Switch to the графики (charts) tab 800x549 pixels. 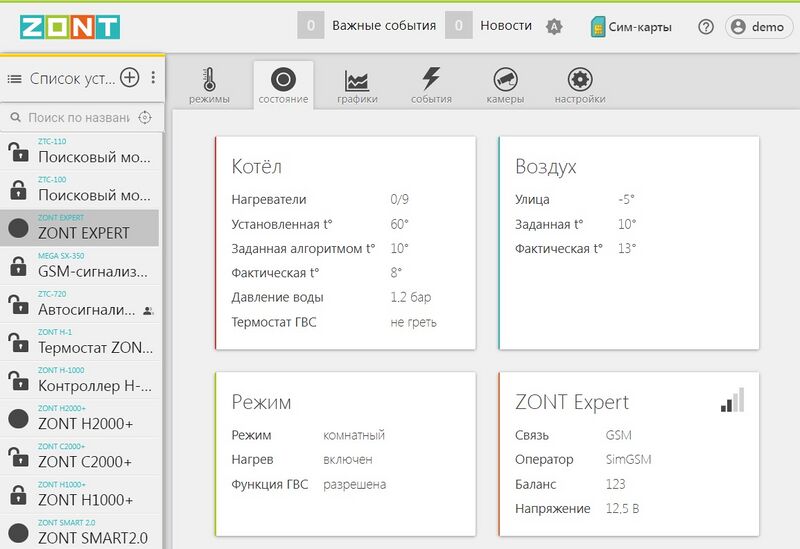pos(356,86)
